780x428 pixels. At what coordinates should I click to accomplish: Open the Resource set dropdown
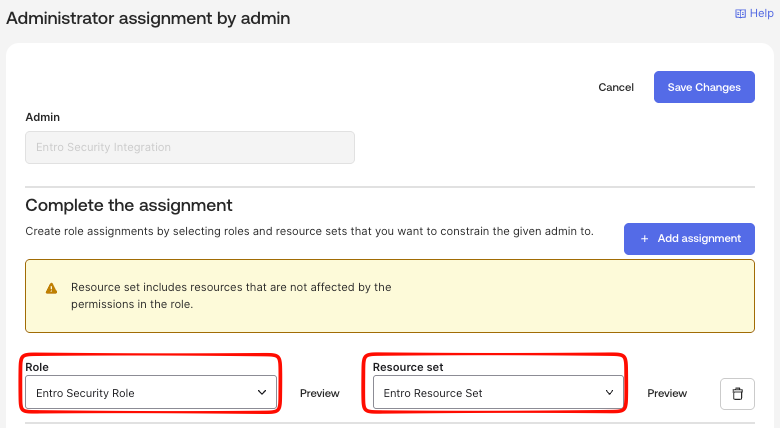(x=498, y=393)
